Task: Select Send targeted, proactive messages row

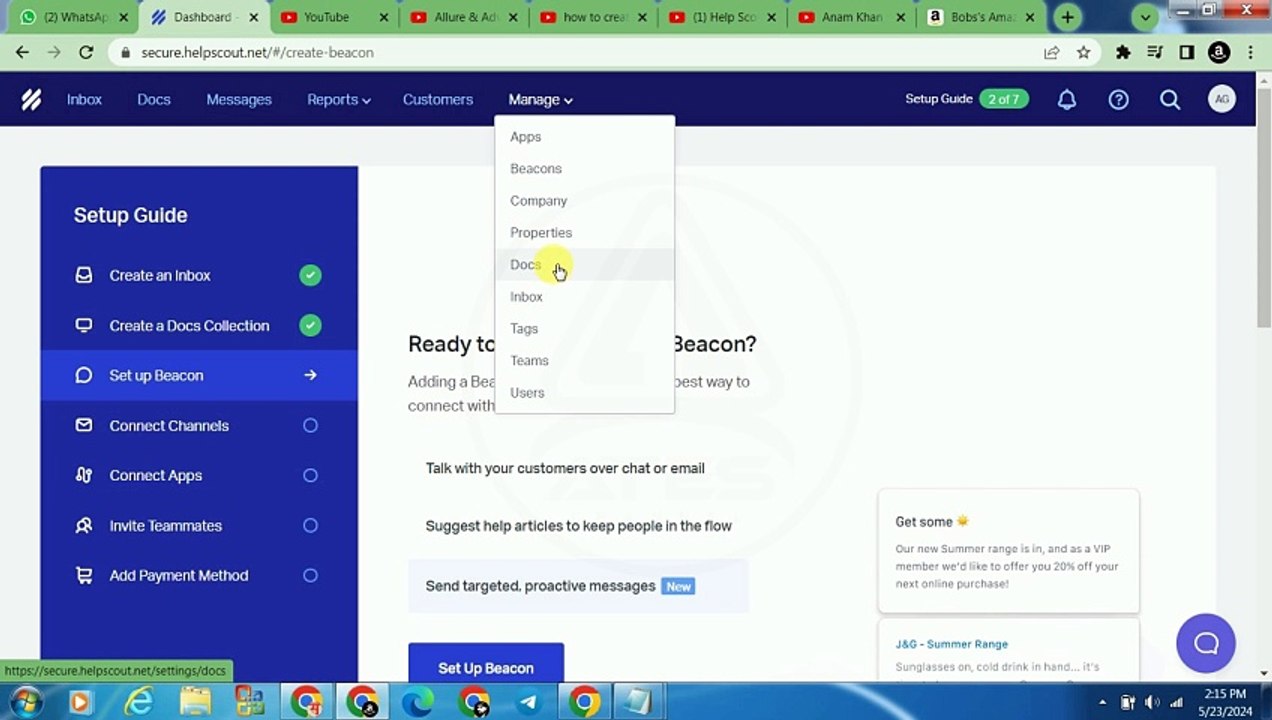Action: pyautogui.click(x=578, y=586)
